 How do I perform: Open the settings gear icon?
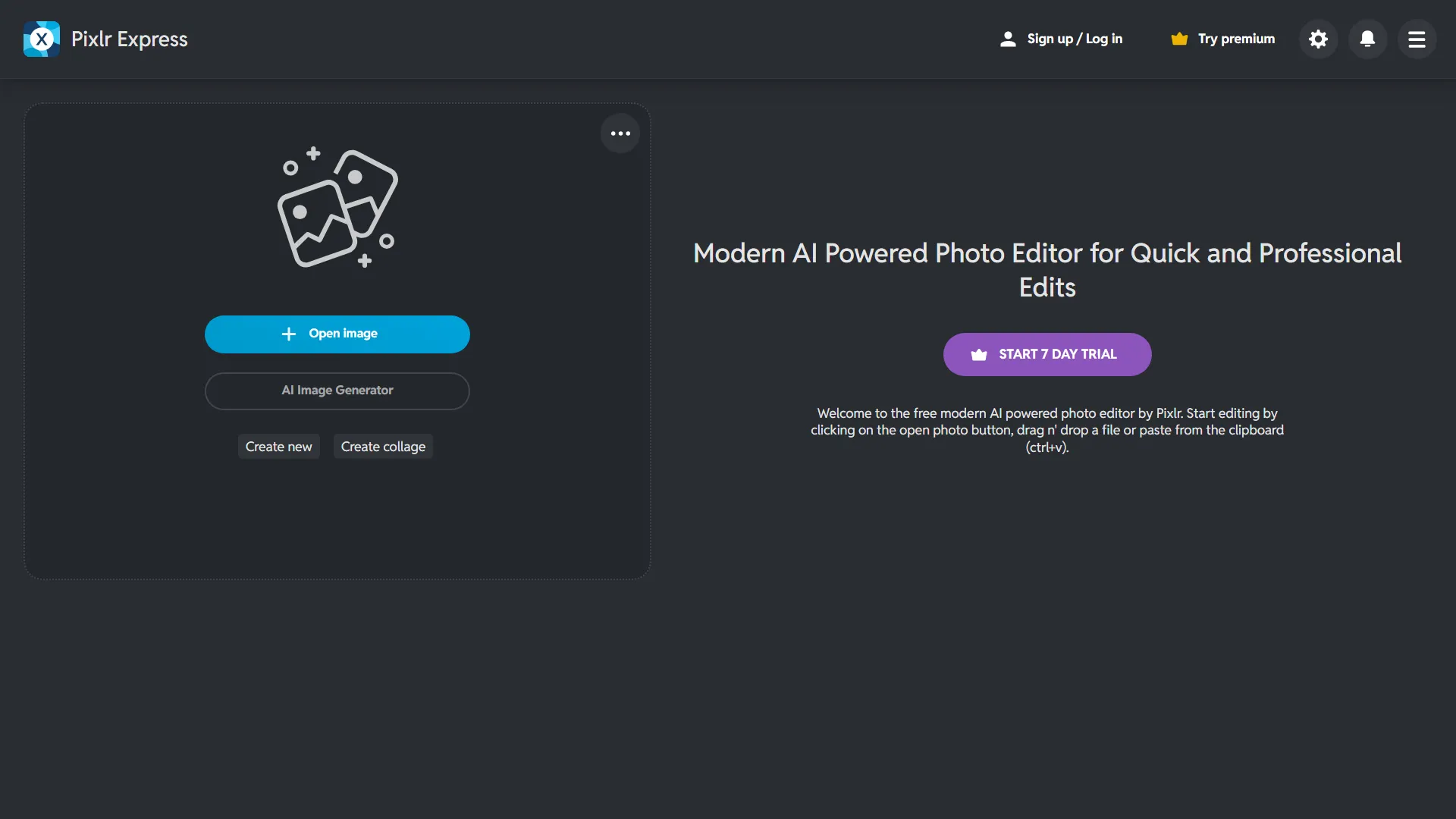click(x=1319, y=39)
